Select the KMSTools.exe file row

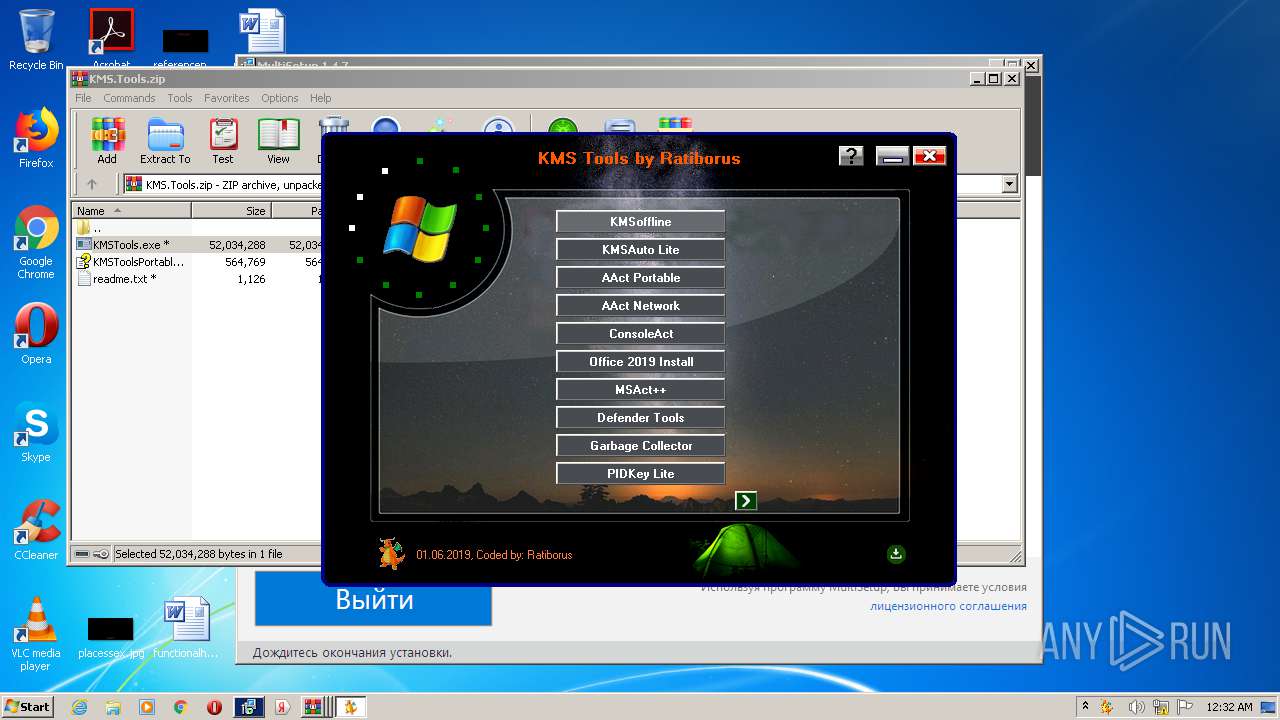[196, 245]
